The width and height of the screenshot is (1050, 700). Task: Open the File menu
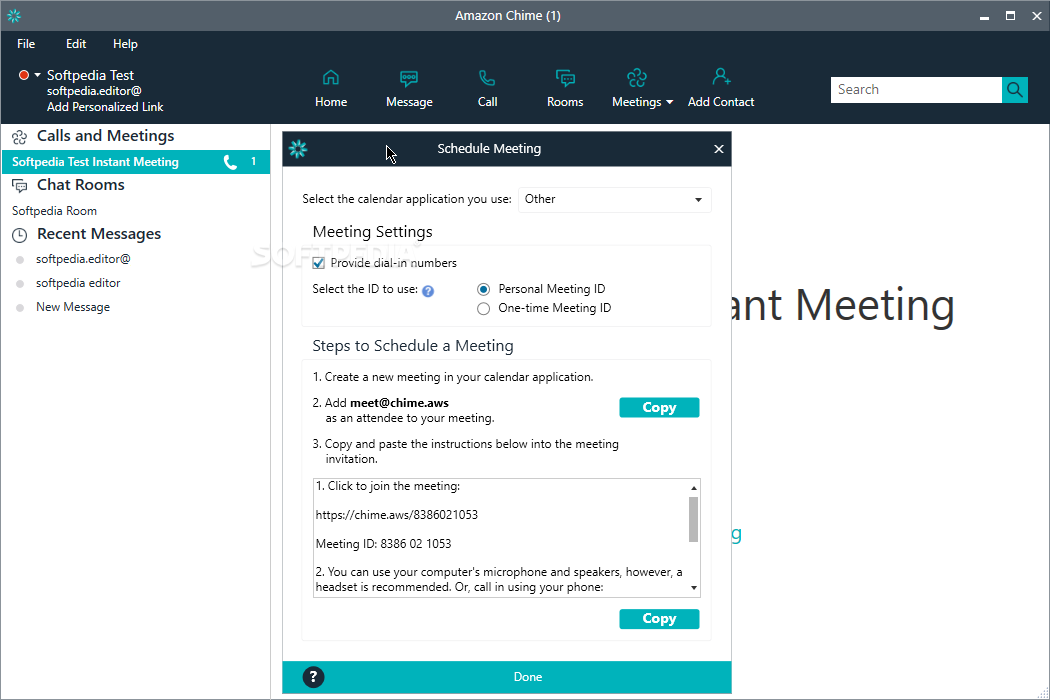coord(26,44)
